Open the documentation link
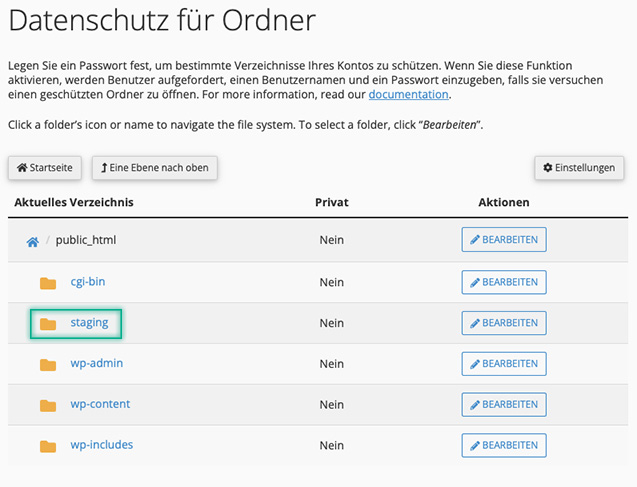Viewport: 637px width, 487px height. (408, 95)
